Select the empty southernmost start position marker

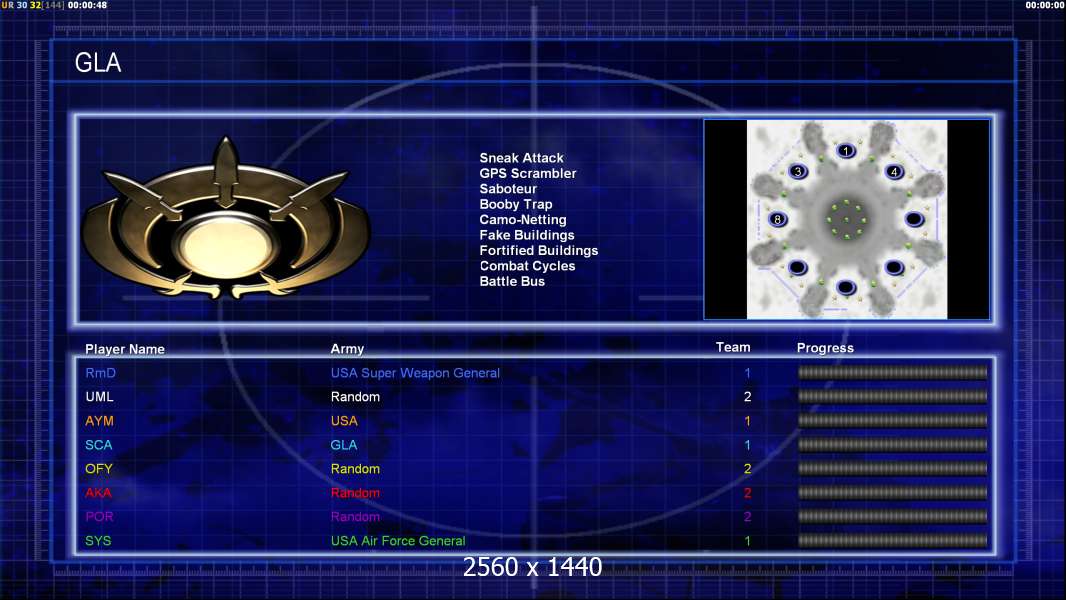846,287
